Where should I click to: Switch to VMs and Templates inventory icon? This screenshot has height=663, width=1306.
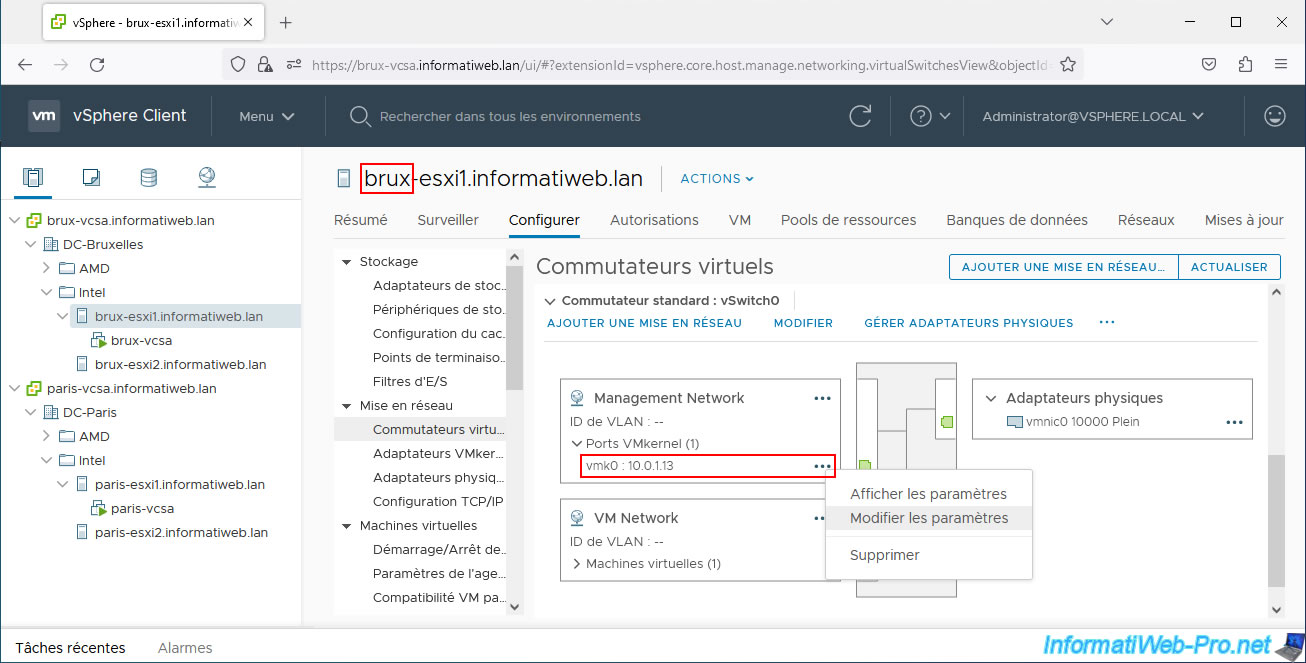(91, 178)
